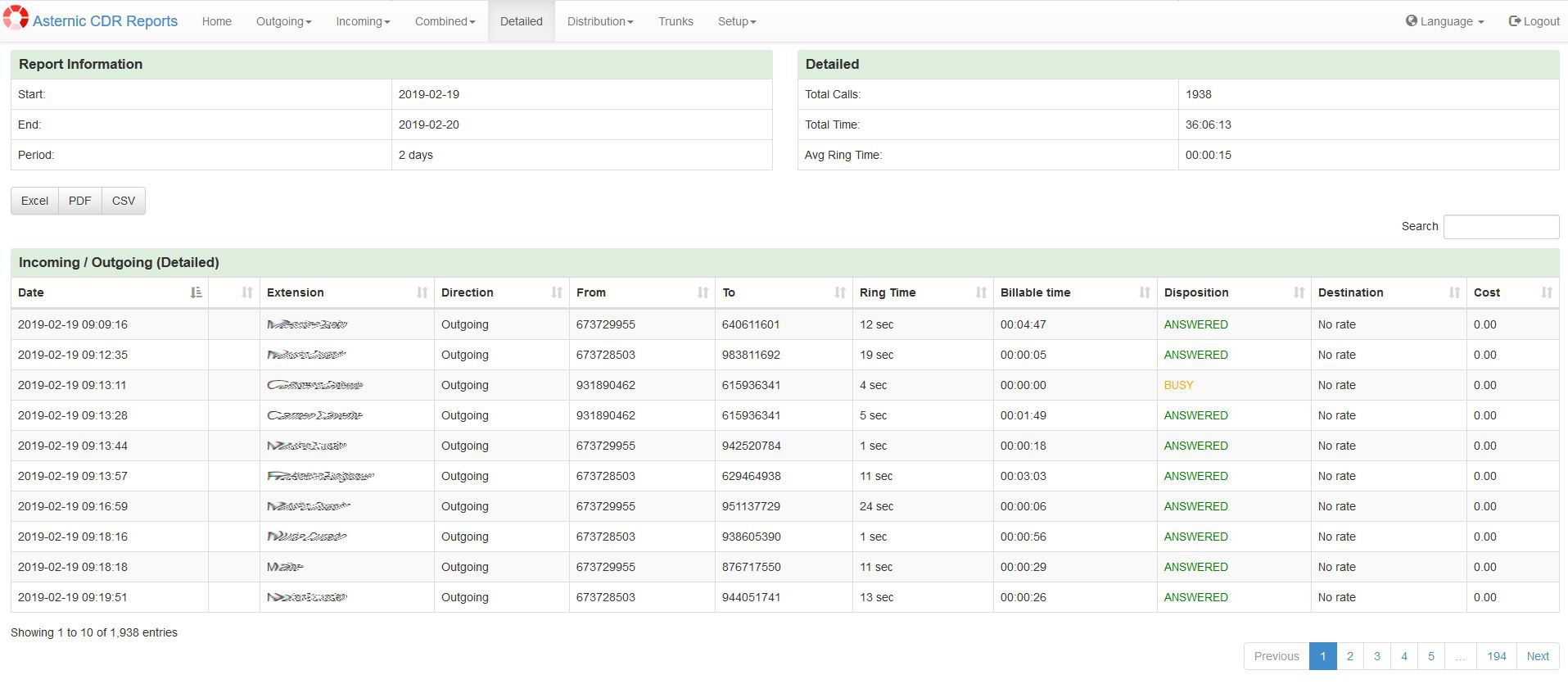Click the Asternic lifebuoy logo icon
The width and height of the screenshot is (1568, 693).
[16, 18]
